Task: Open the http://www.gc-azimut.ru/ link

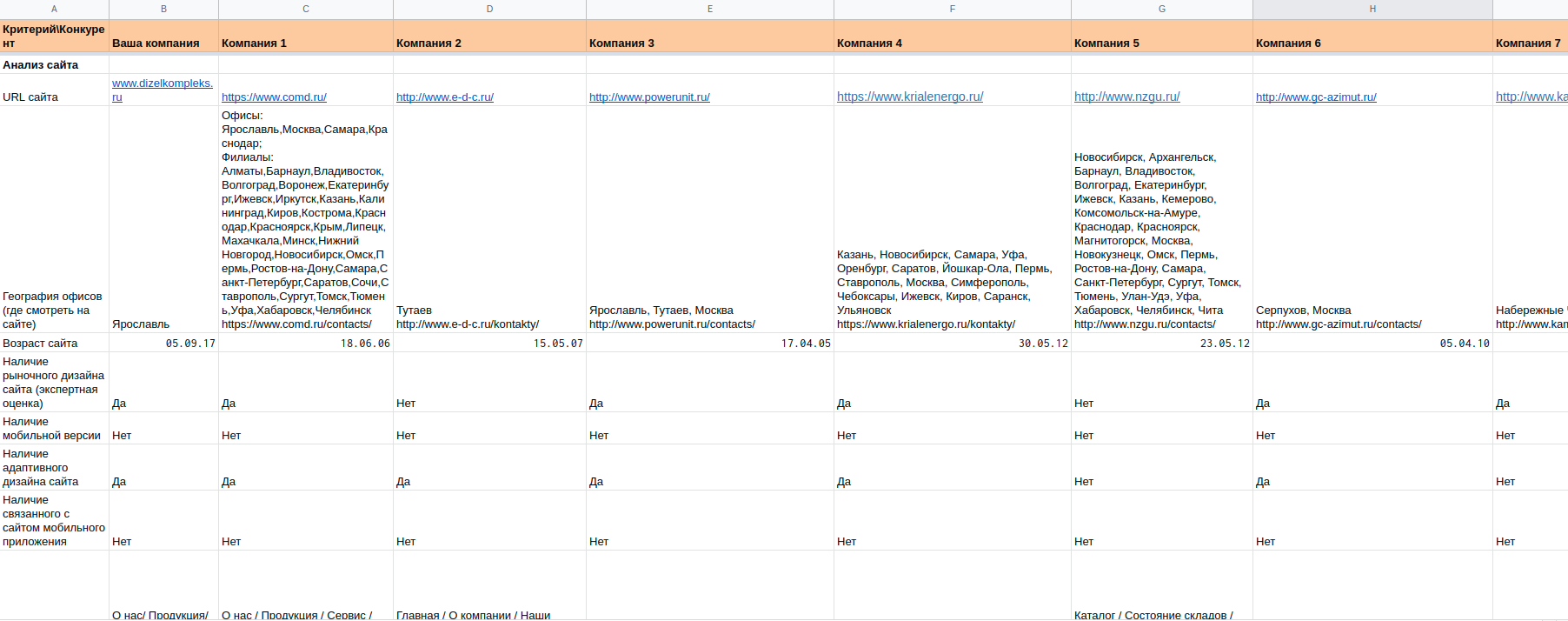Action: (x=1315, y=97)
